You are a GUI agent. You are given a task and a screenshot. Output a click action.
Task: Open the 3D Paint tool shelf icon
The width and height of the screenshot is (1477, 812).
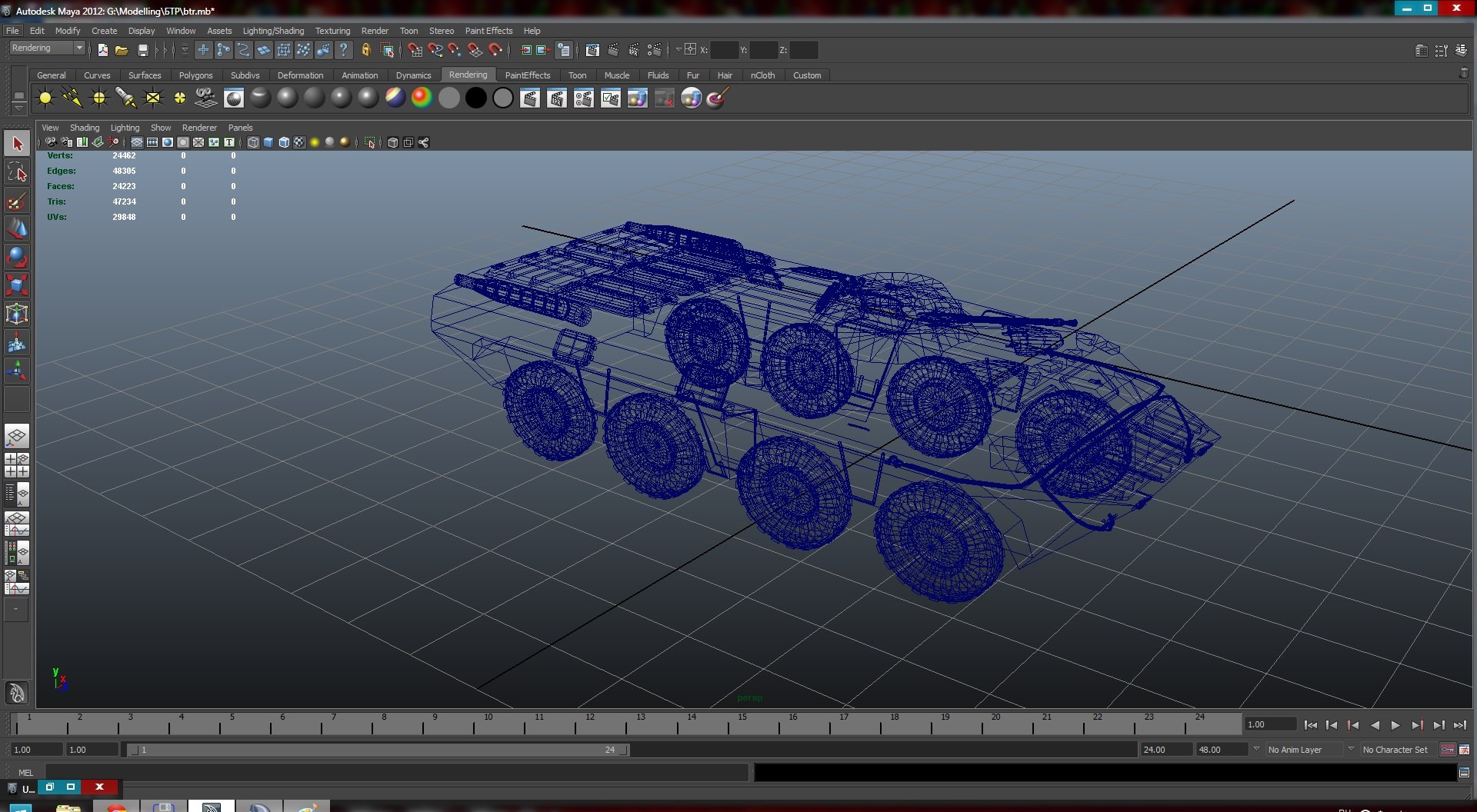point(717,98)
